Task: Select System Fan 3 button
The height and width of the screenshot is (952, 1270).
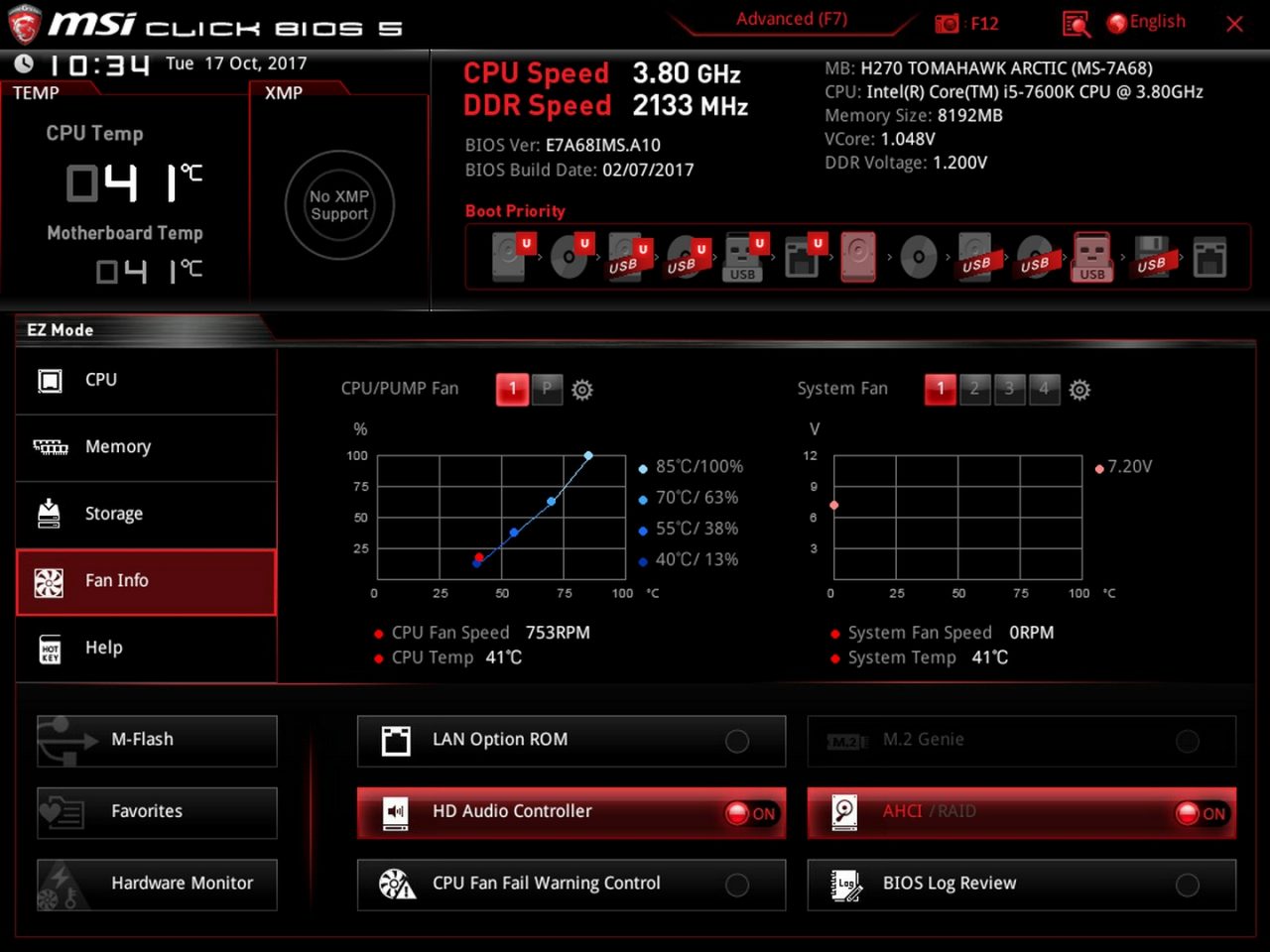Action: [1009, 390]
